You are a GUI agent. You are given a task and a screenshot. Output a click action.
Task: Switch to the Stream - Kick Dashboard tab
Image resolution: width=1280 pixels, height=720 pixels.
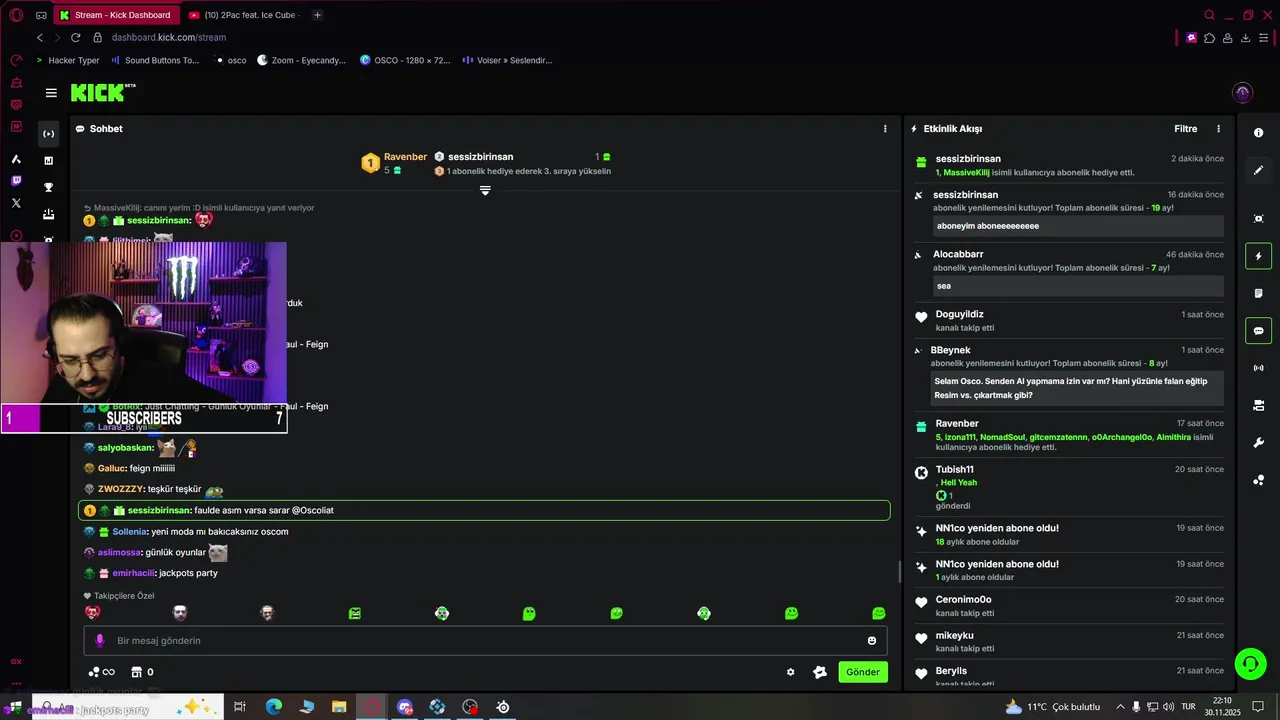point(115,15)
